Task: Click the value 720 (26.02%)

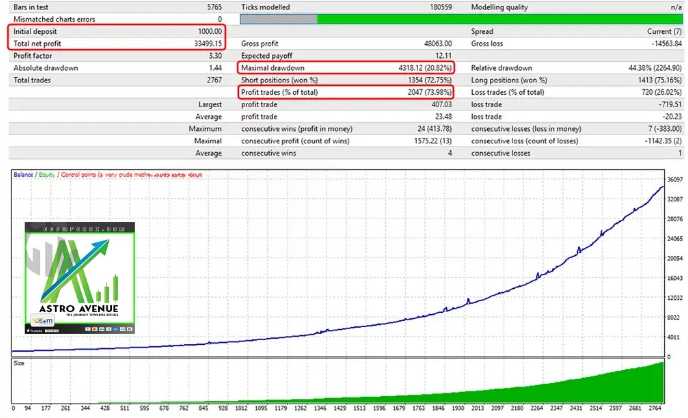Action: [x=662, y=92]
